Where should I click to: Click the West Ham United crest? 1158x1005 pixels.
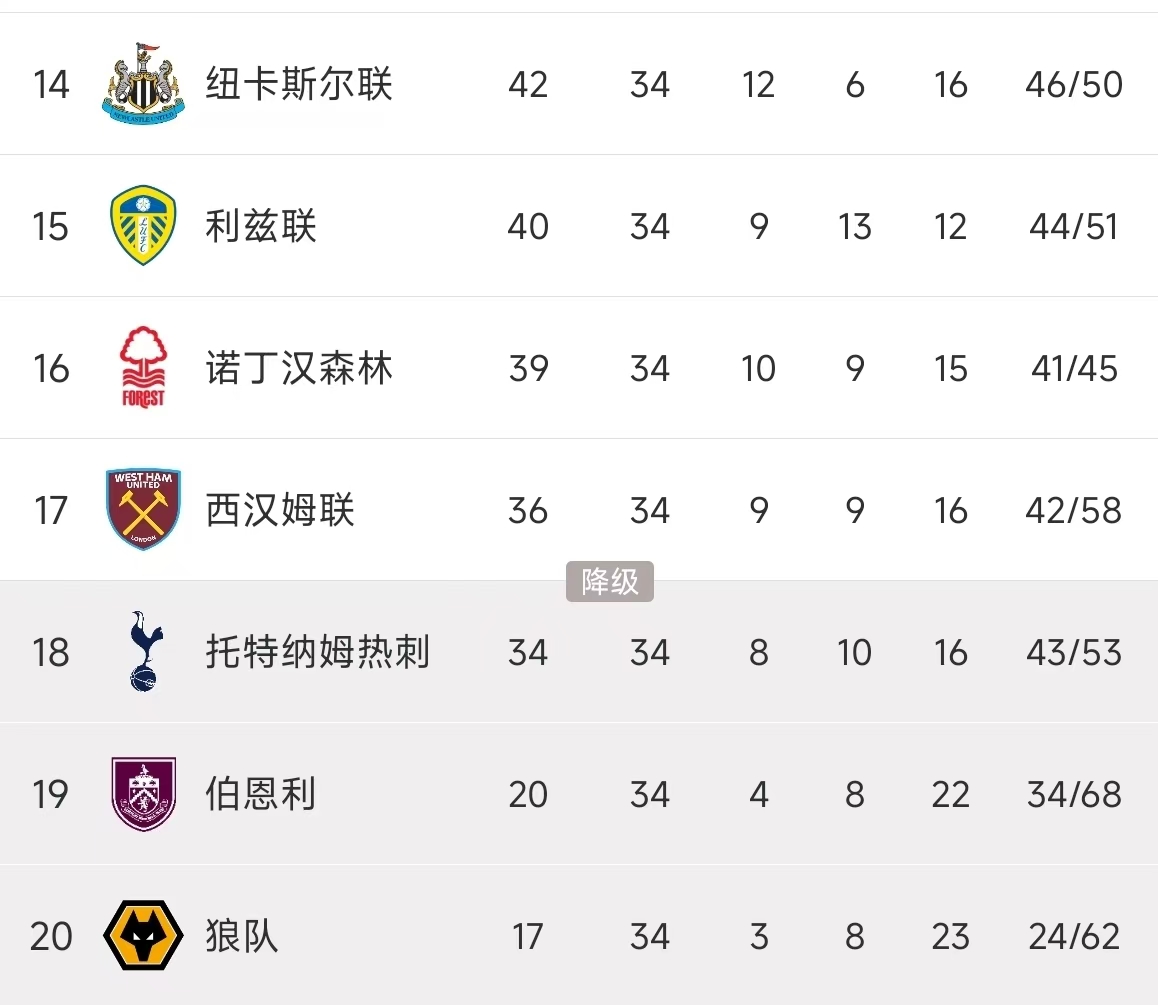pos(143,510)
